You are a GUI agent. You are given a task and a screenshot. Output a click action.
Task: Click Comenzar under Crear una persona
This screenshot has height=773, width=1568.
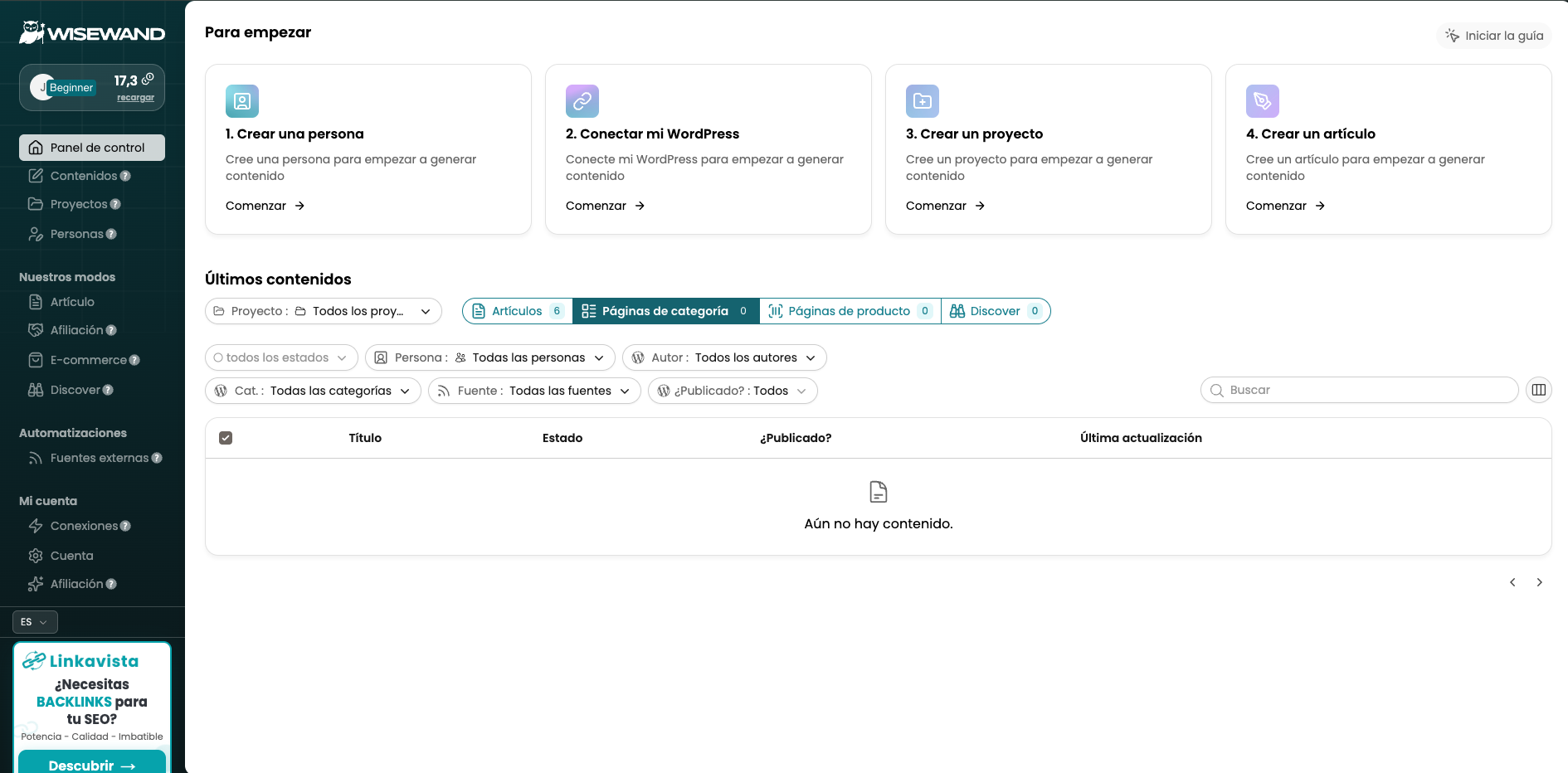coord(265,206)
